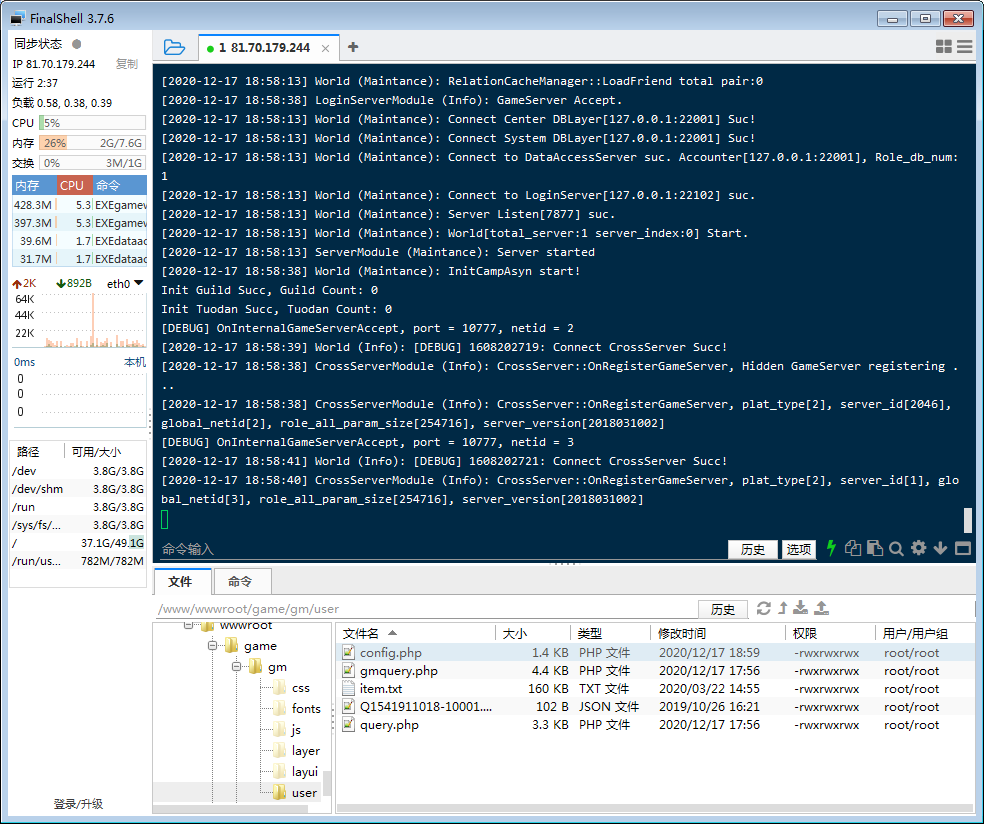Copy terminal selection with copy icon

(x=852, y=548)
